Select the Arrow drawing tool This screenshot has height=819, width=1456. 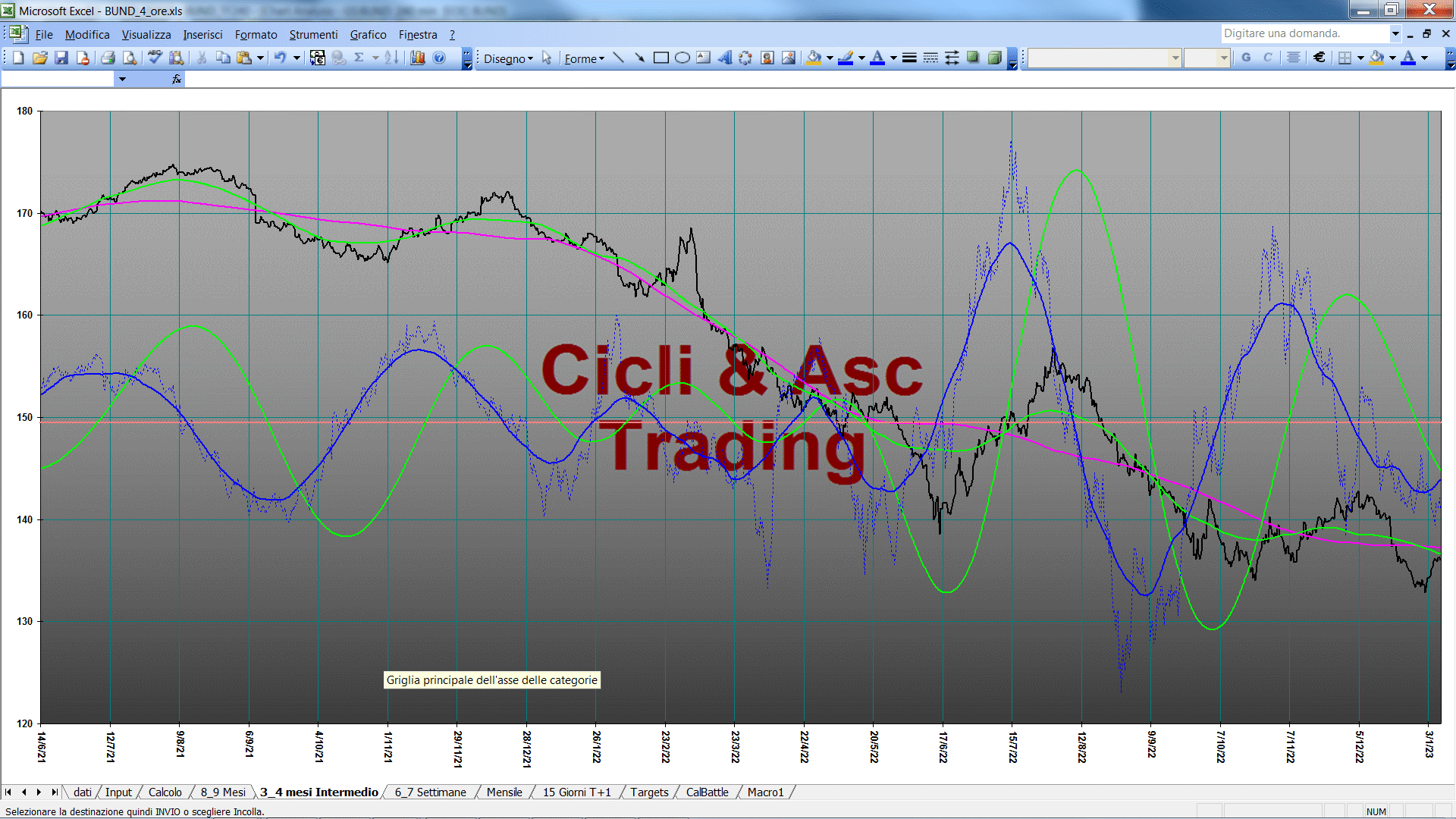[639, 58]
